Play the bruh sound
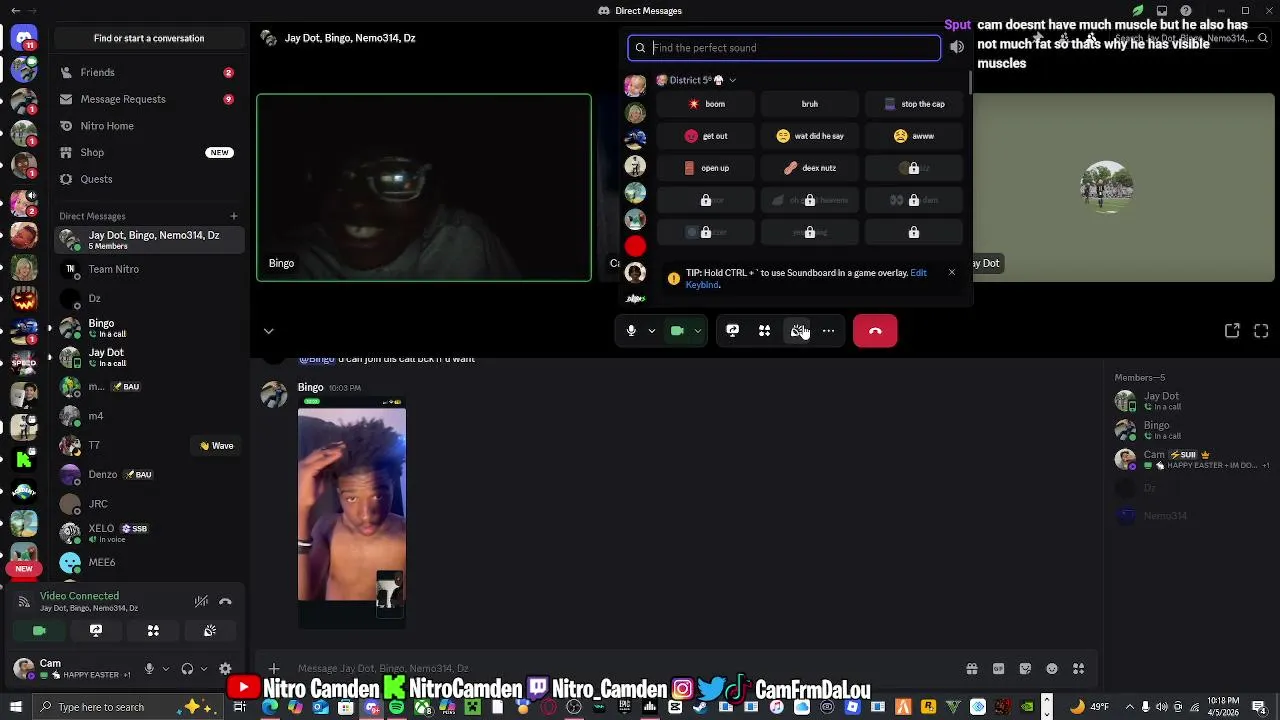This screenshot has width=1280, height=720. point(809,104)
